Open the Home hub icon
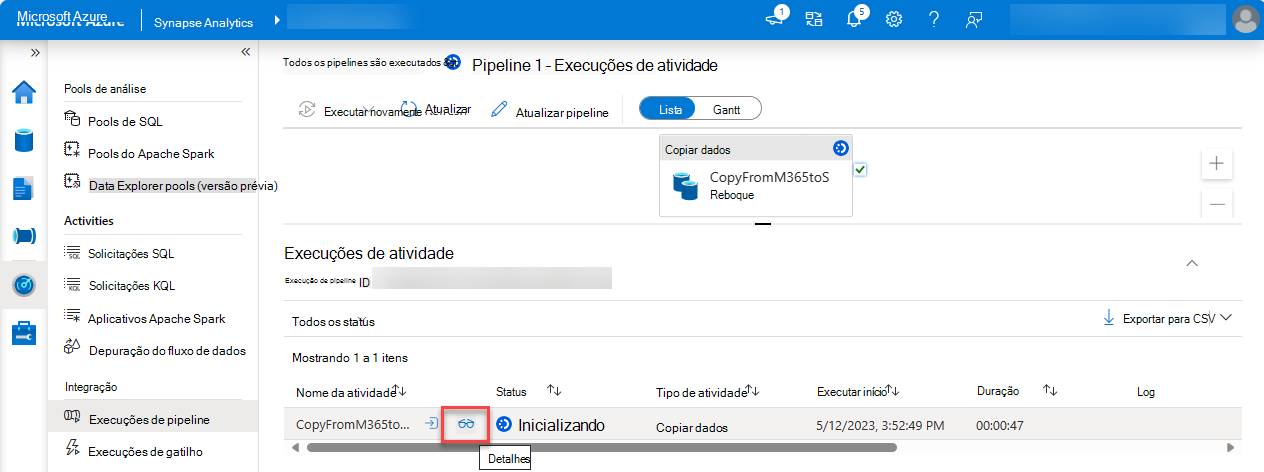Image resolution: width=1264 pixels, height=472 pixels. pyautogui.click(x=24, y=92)
